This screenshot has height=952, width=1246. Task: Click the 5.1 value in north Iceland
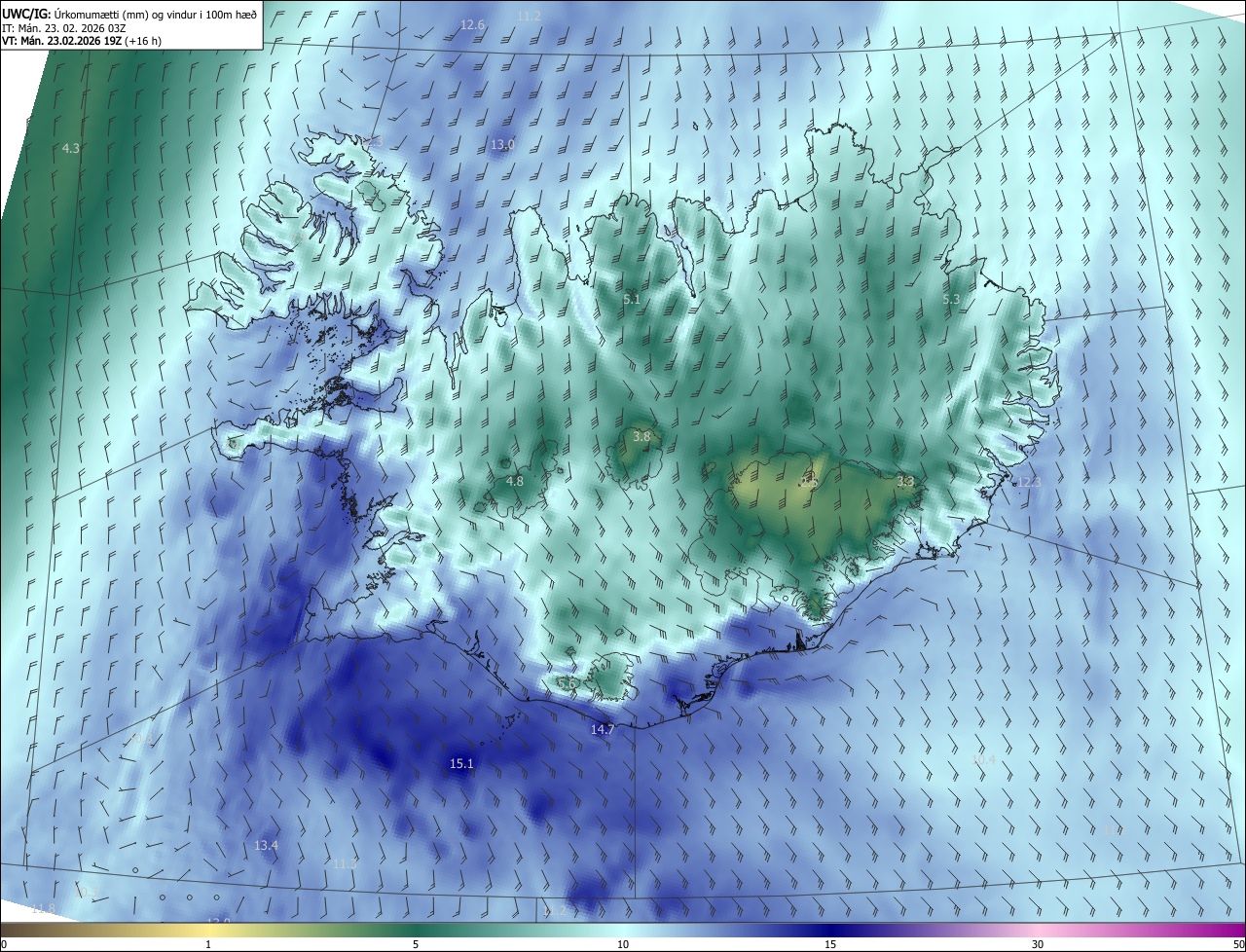(x=632, y=299)
